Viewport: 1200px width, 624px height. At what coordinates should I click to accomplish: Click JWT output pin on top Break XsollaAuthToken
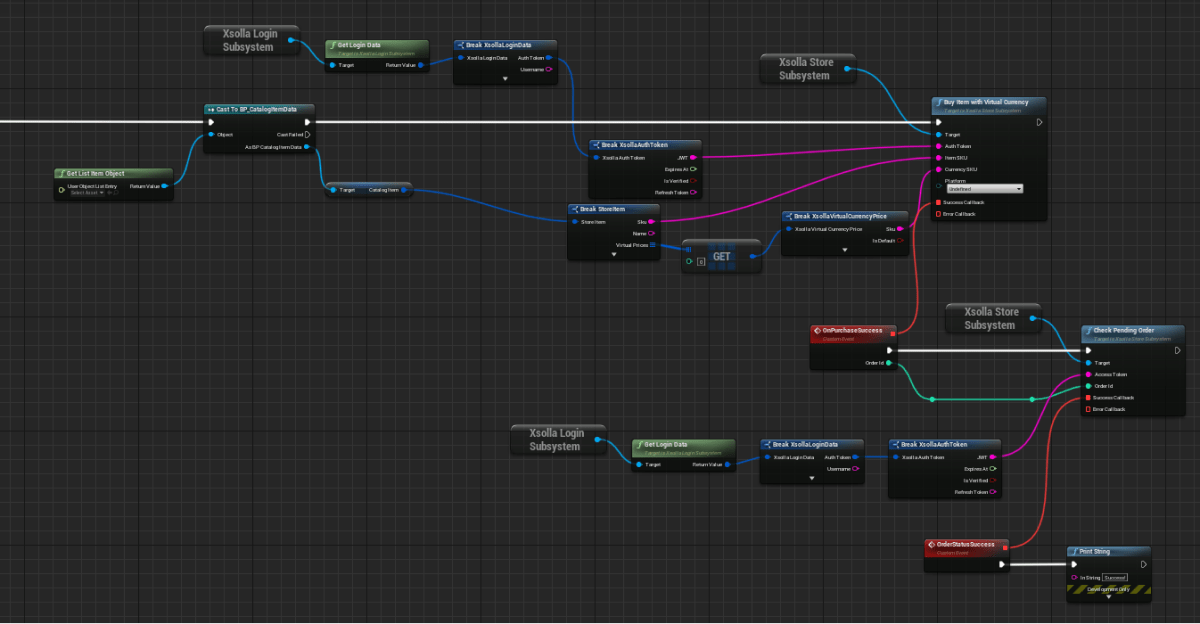point(693,157)
